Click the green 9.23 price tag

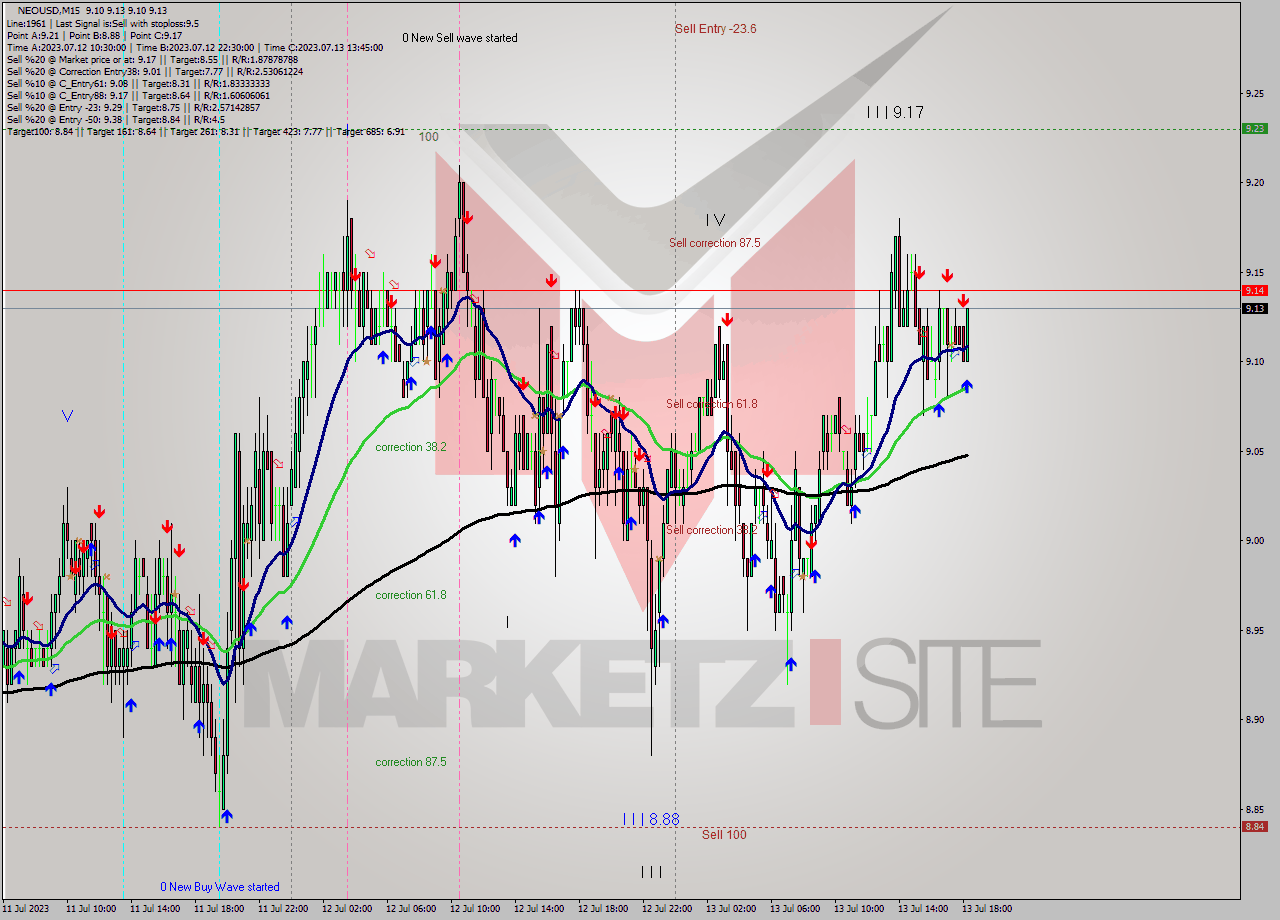point(1254,128)
